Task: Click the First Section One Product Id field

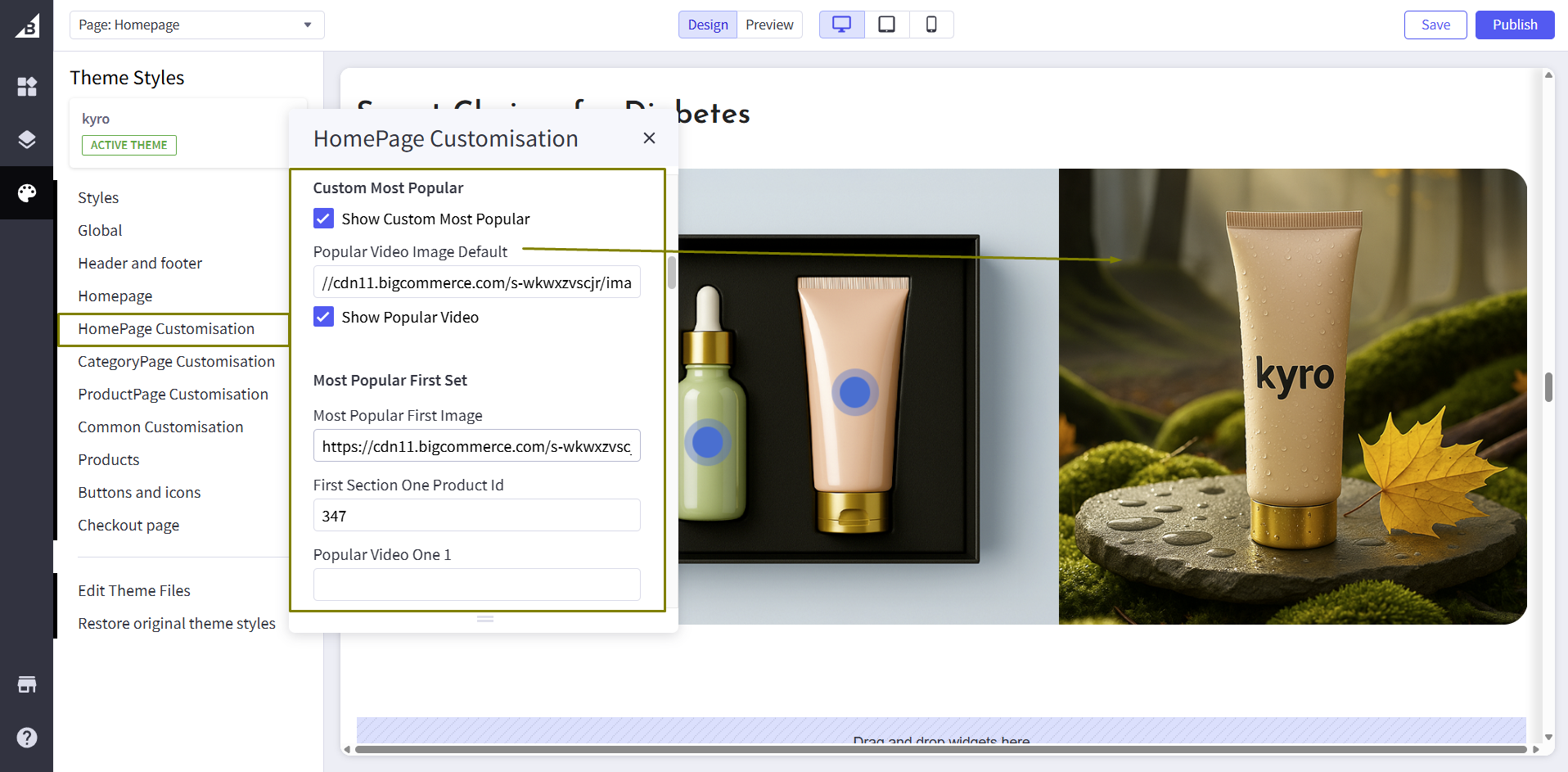Action: pyautogui.click(x=476, y=516)
